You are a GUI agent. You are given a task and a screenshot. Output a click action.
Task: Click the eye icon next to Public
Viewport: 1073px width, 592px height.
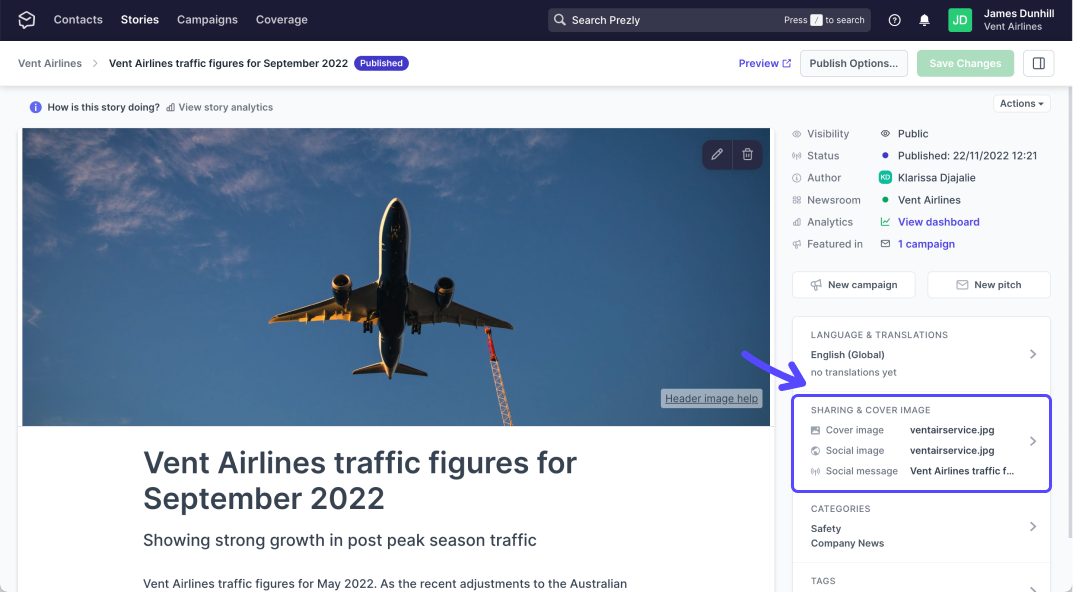[x=885, y=133]
